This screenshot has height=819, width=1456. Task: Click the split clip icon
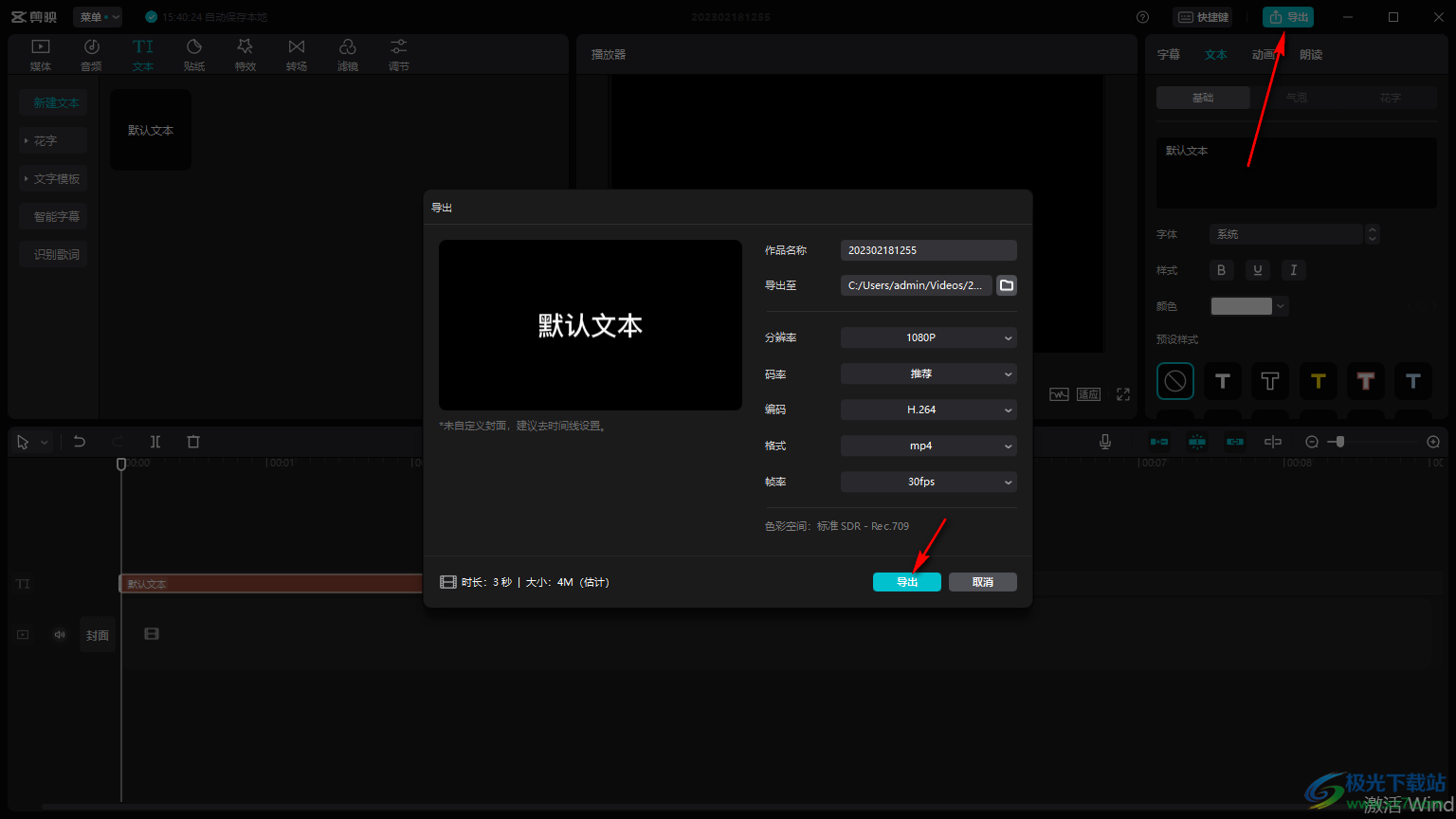tap(155, 442)
